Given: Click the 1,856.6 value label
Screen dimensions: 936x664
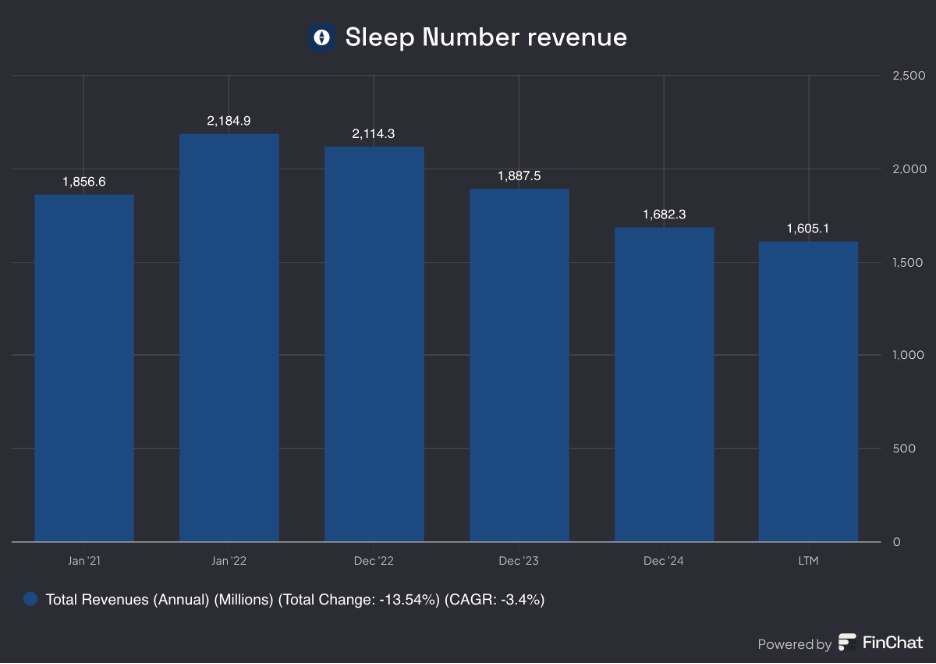Looking at the screenshot, I should click(x=84, y=182).
